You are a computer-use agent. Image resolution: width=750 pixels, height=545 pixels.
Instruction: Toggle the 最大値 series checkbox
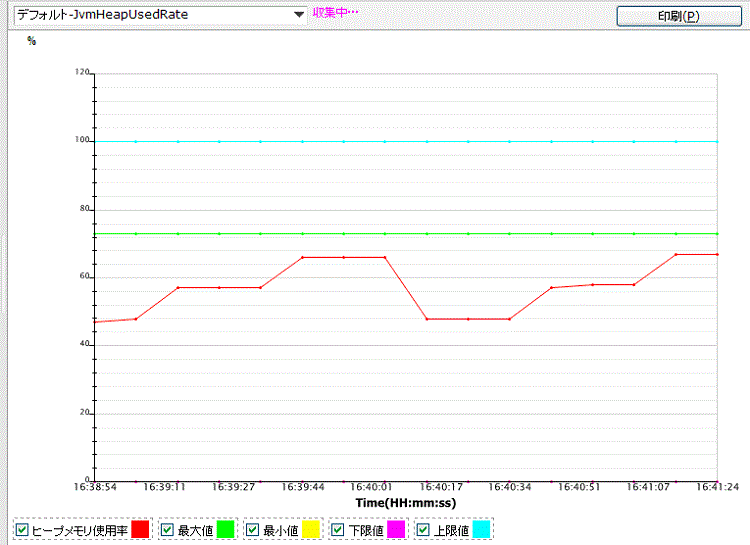[167, 530]
